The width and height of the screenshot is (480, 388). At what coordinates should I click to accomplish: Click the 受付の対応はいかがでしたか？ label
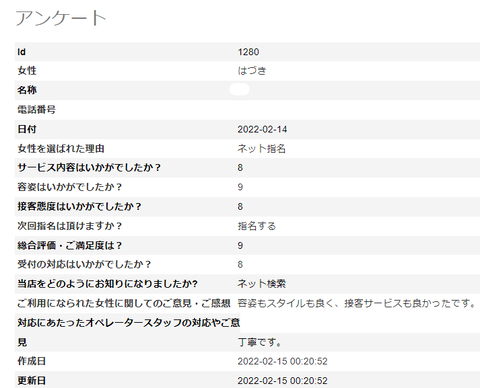(x=85, y=265)
